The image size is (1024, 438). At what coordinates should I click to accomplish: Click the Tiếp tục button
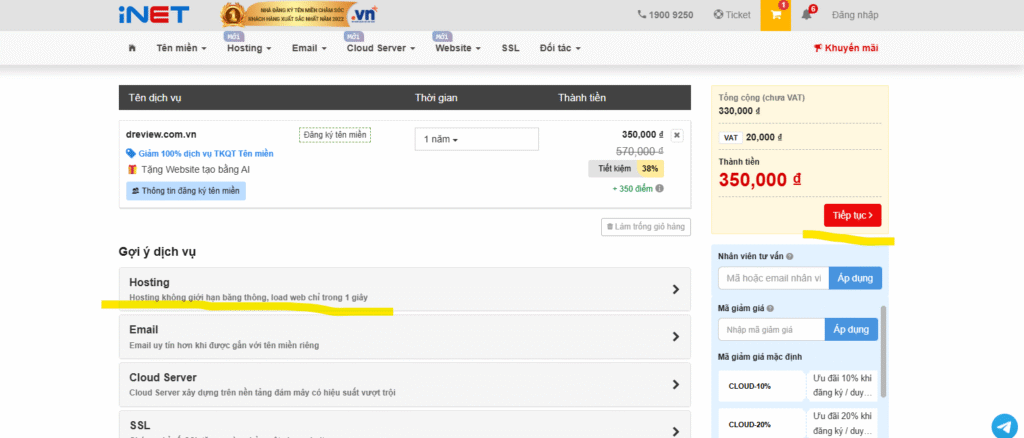coord(852,215)
